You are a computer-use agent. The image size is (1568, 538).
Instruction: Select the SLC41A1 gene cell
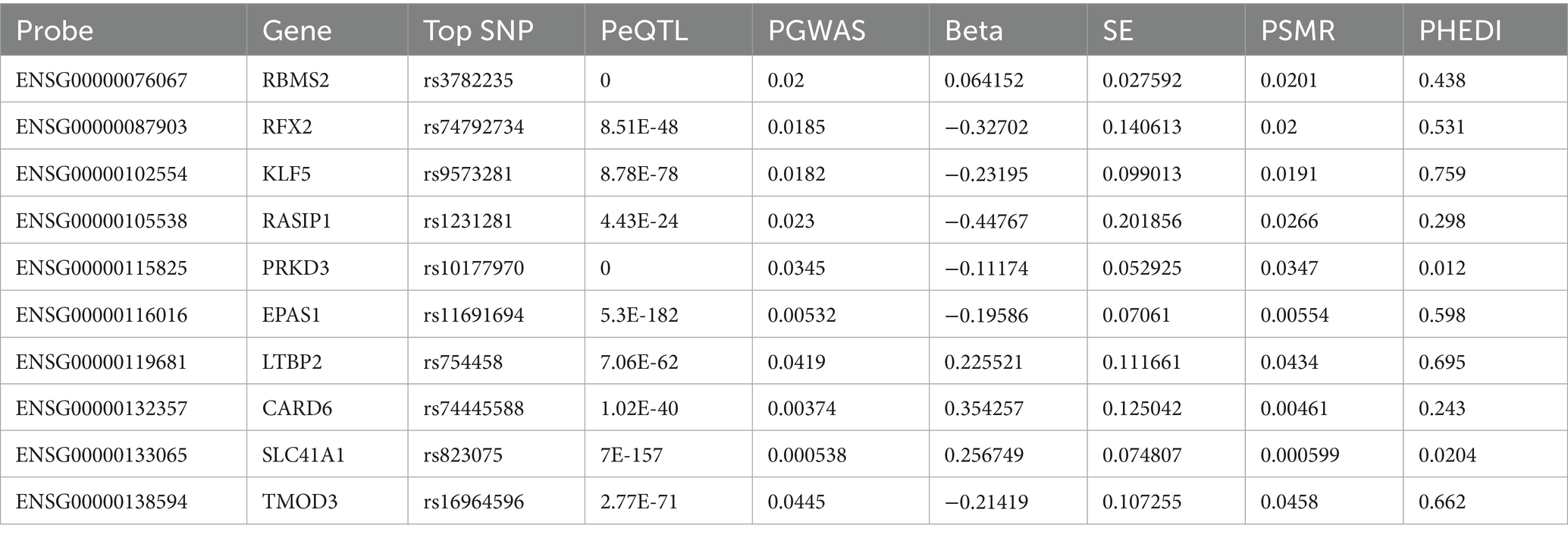coord(303,455)
